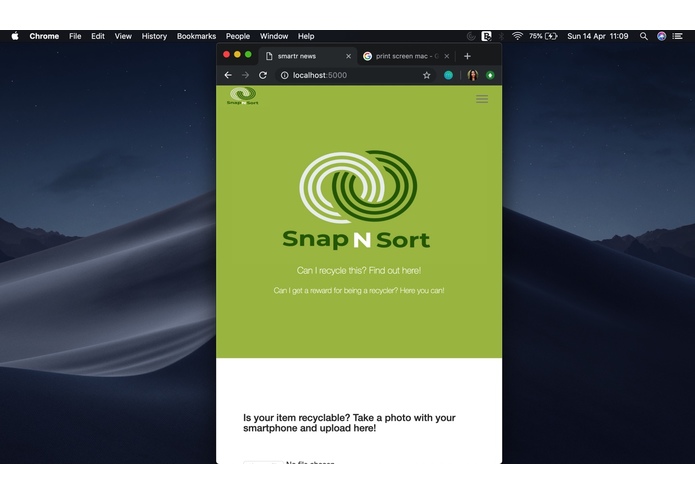The height and width of the screenshot is (494, 695).
Task: Click the battery status indicator
Action: (x=543, y=36)
